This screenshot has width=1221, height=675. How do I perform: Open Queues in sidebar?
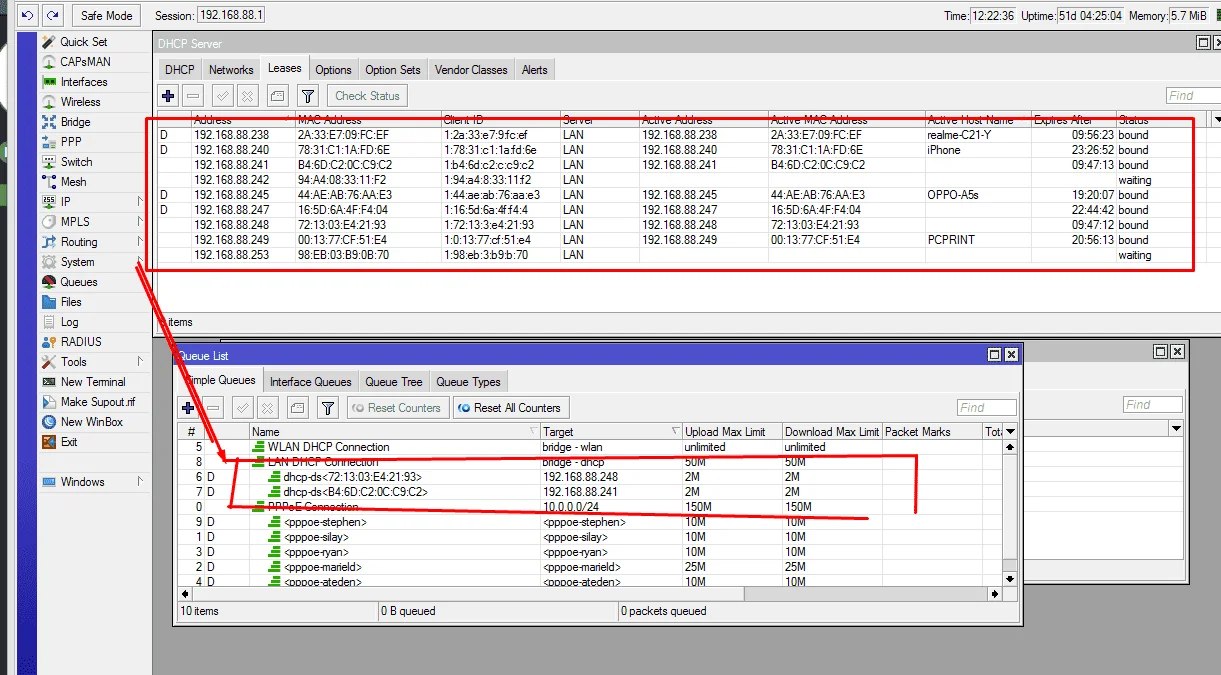pyautogui.click(x=79, y=282)
